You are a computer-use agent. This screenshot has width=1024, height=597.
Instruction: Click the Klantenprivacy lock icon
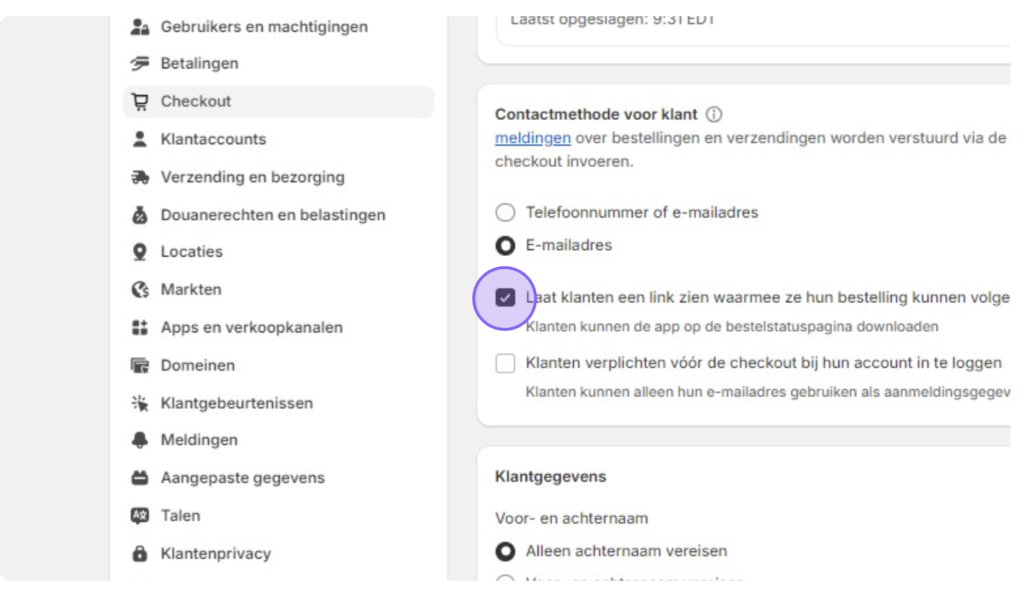point(140,553)
